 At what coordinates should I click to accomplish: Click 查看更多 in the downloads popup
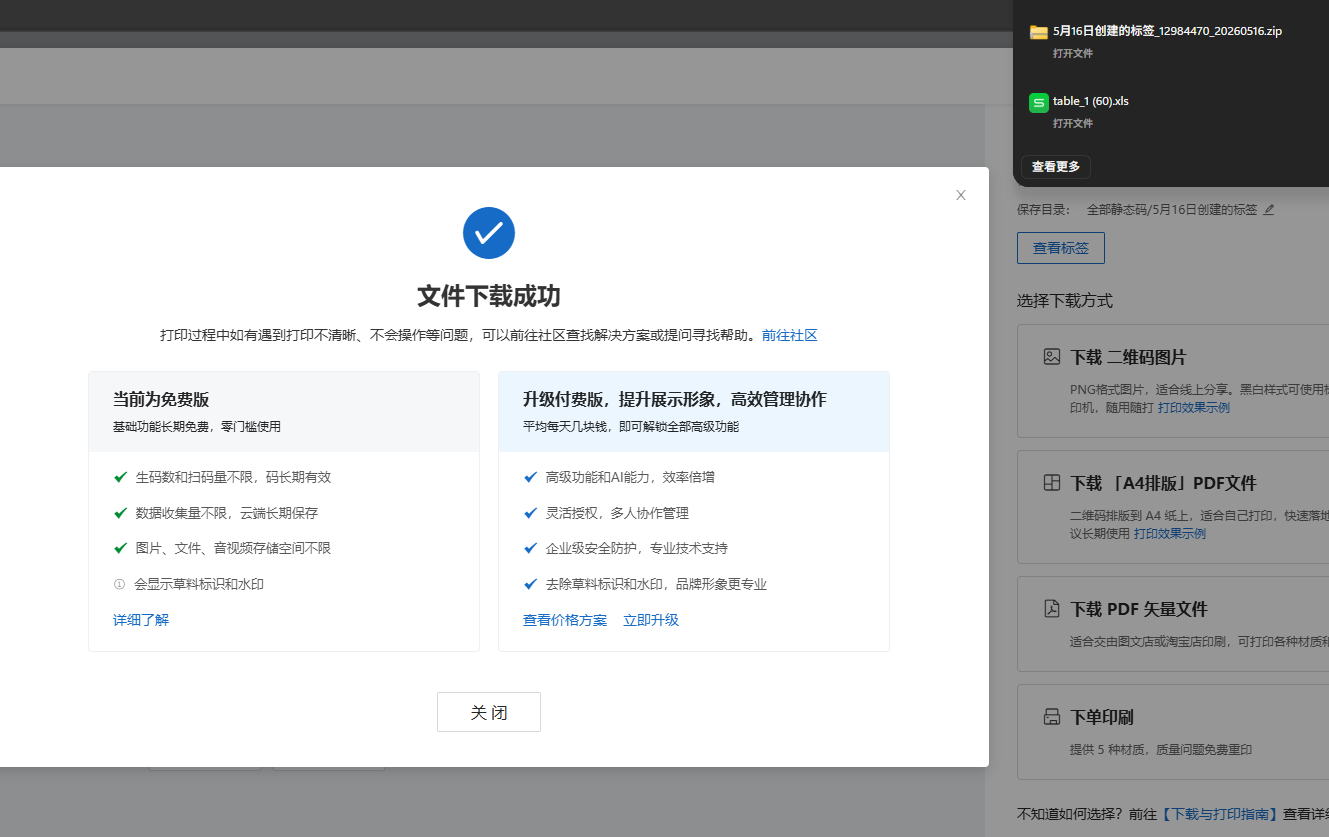click(1056, 167)
